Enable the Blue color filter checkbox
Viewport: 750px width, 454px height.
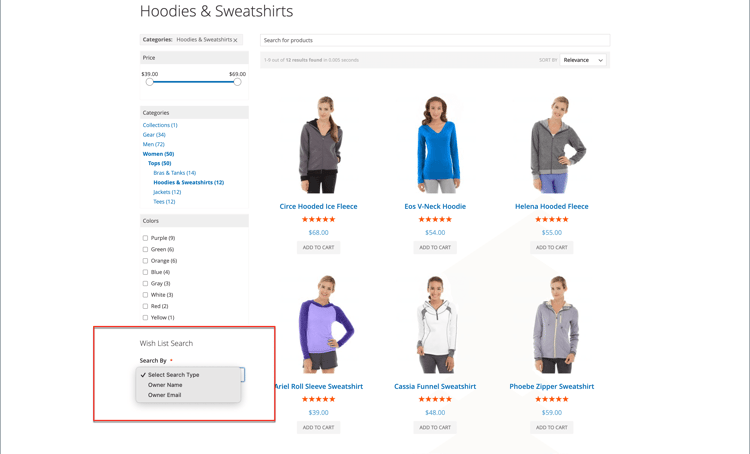point(145,272)
